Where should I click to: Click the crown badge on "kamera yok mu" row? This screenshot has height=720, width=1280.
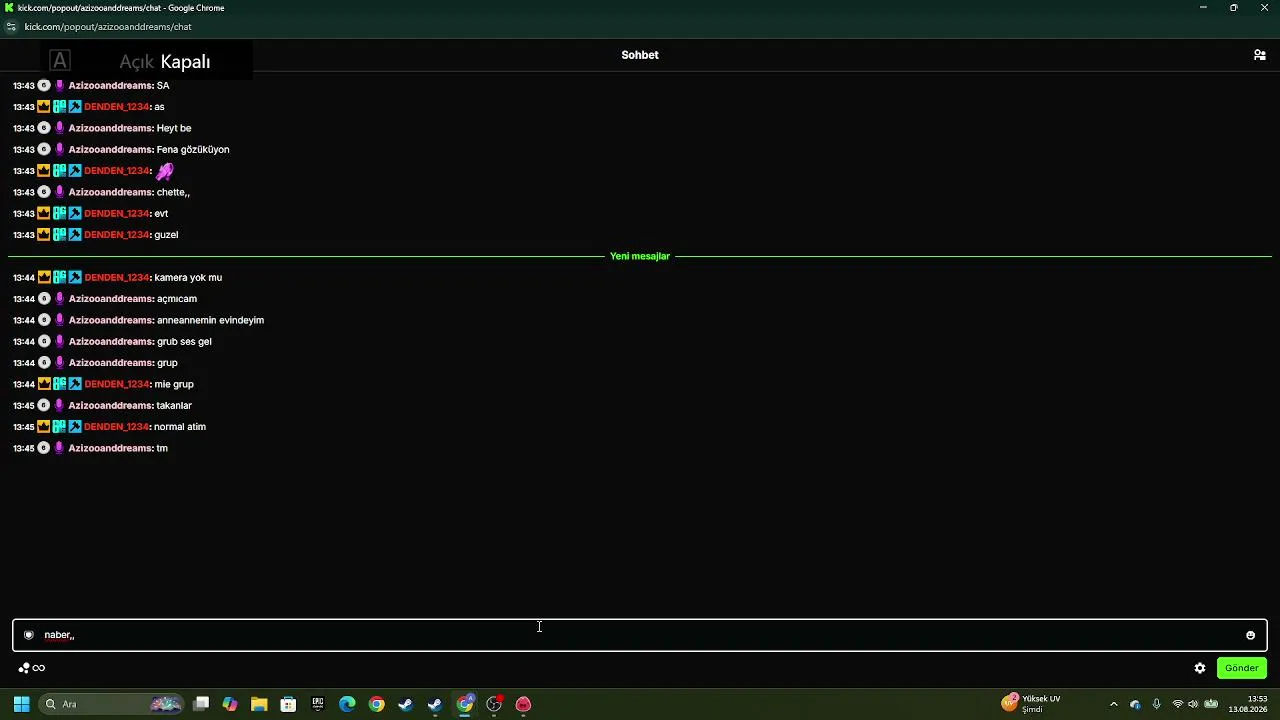point(44,277)
